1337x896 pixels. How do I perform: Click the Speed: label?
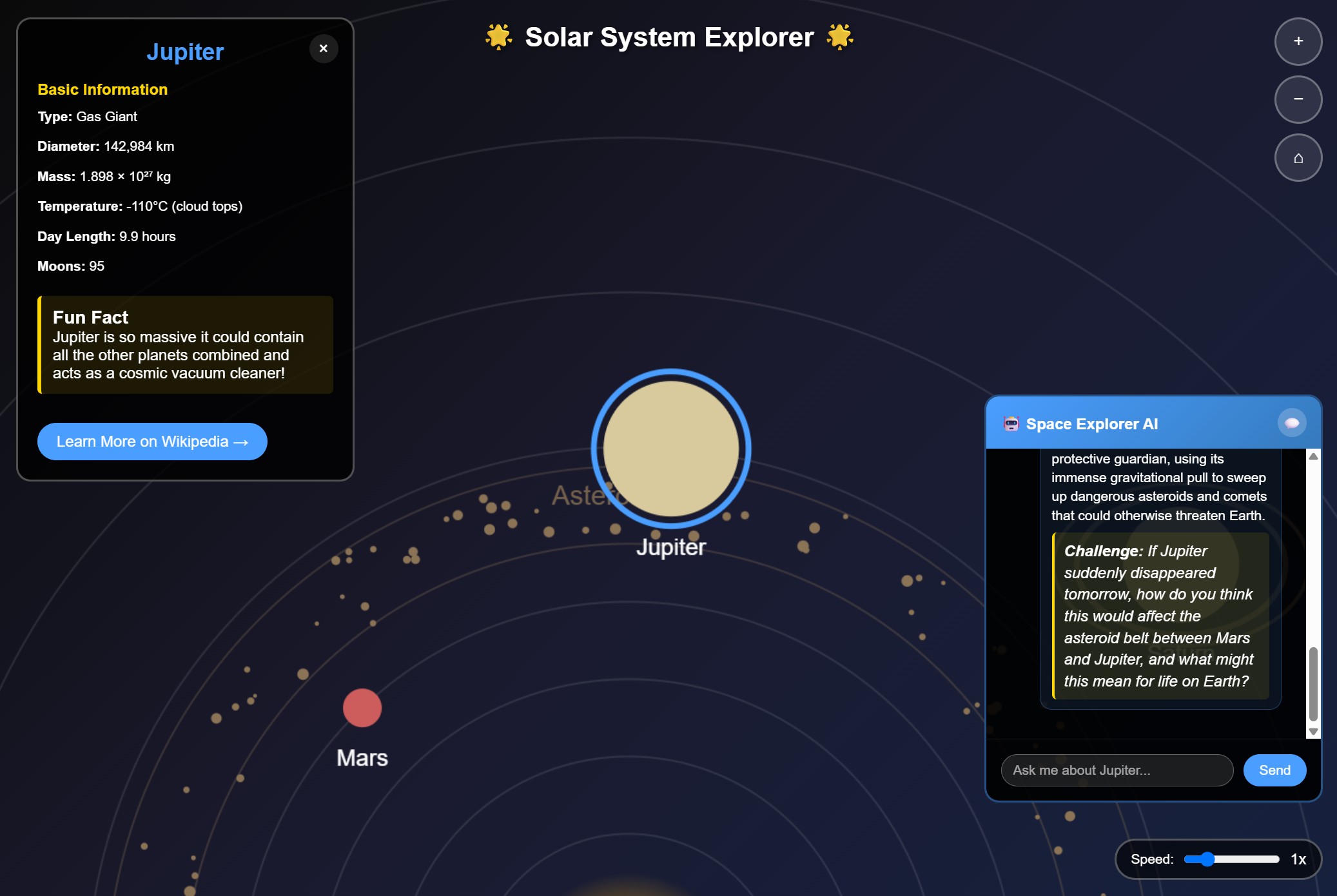coord(1152,859)
